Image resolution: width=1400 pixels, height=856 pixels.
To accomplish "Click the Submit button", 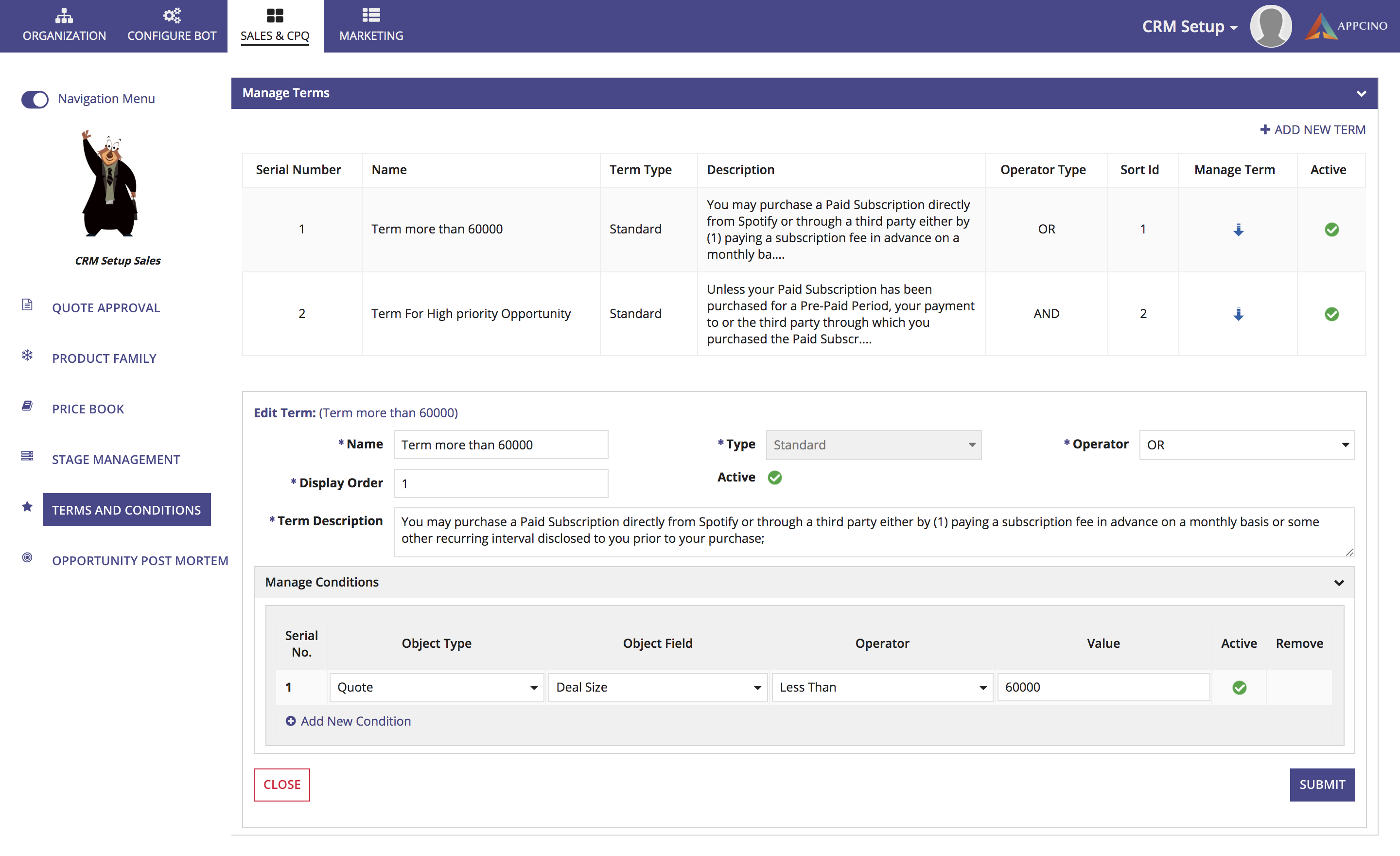I will tap(1322, 785).
